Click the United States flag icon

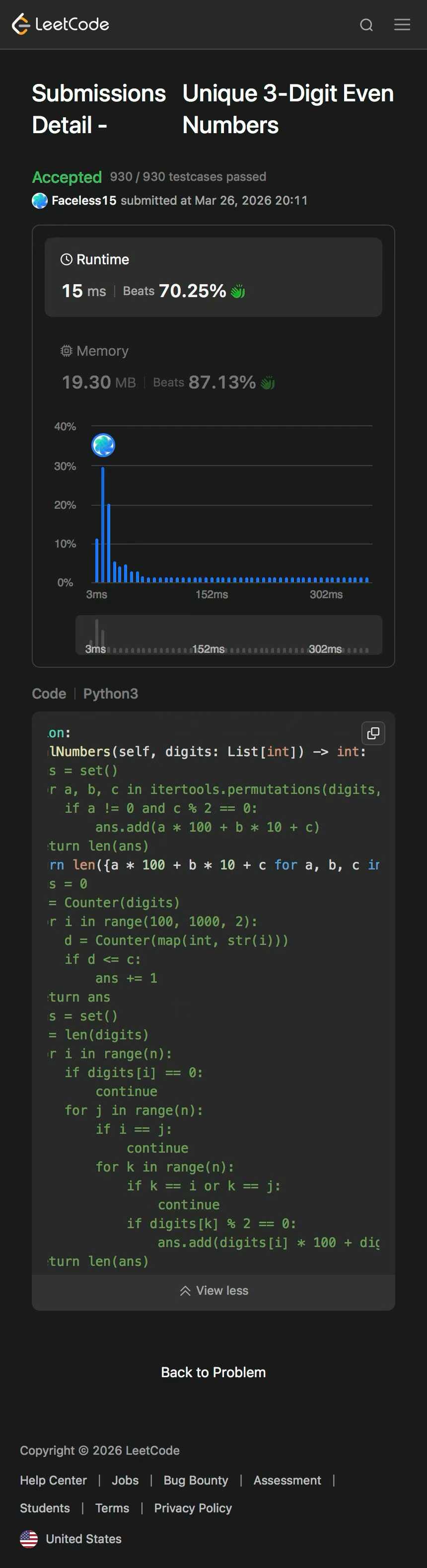(x=29, y=1539)
